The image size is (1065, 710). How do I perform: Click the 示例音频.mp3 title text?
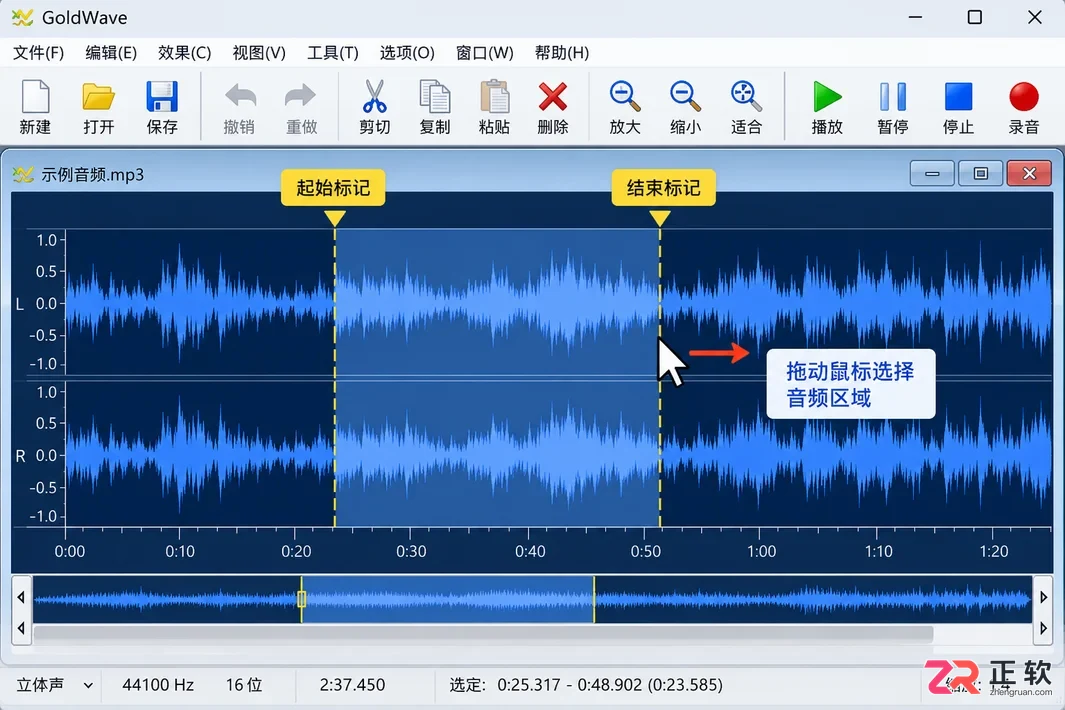pyautogui.click(x=92, y=175)
